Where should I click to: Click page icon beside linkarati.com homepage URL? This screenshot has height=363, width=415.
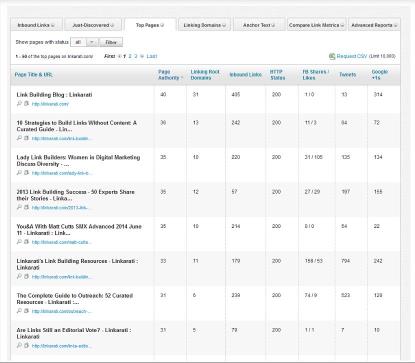pos(26,104)
